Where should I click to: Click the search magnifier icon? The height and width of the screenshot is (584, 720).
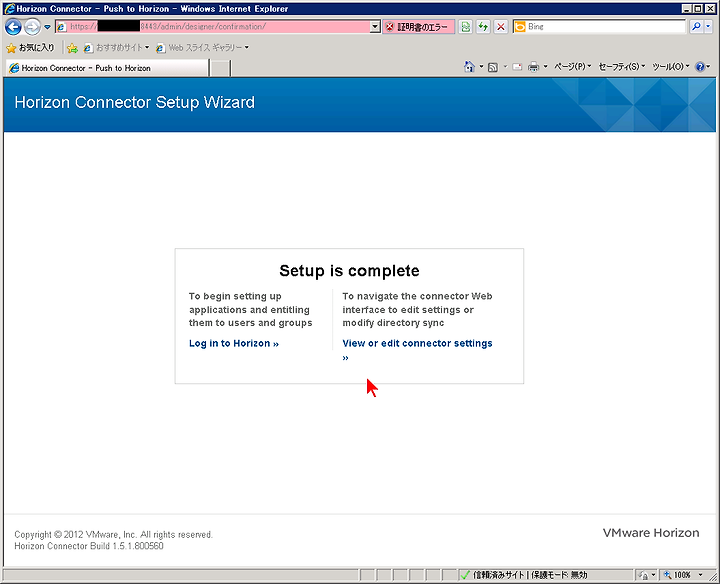pyautogui.click(x=696, y=27)
